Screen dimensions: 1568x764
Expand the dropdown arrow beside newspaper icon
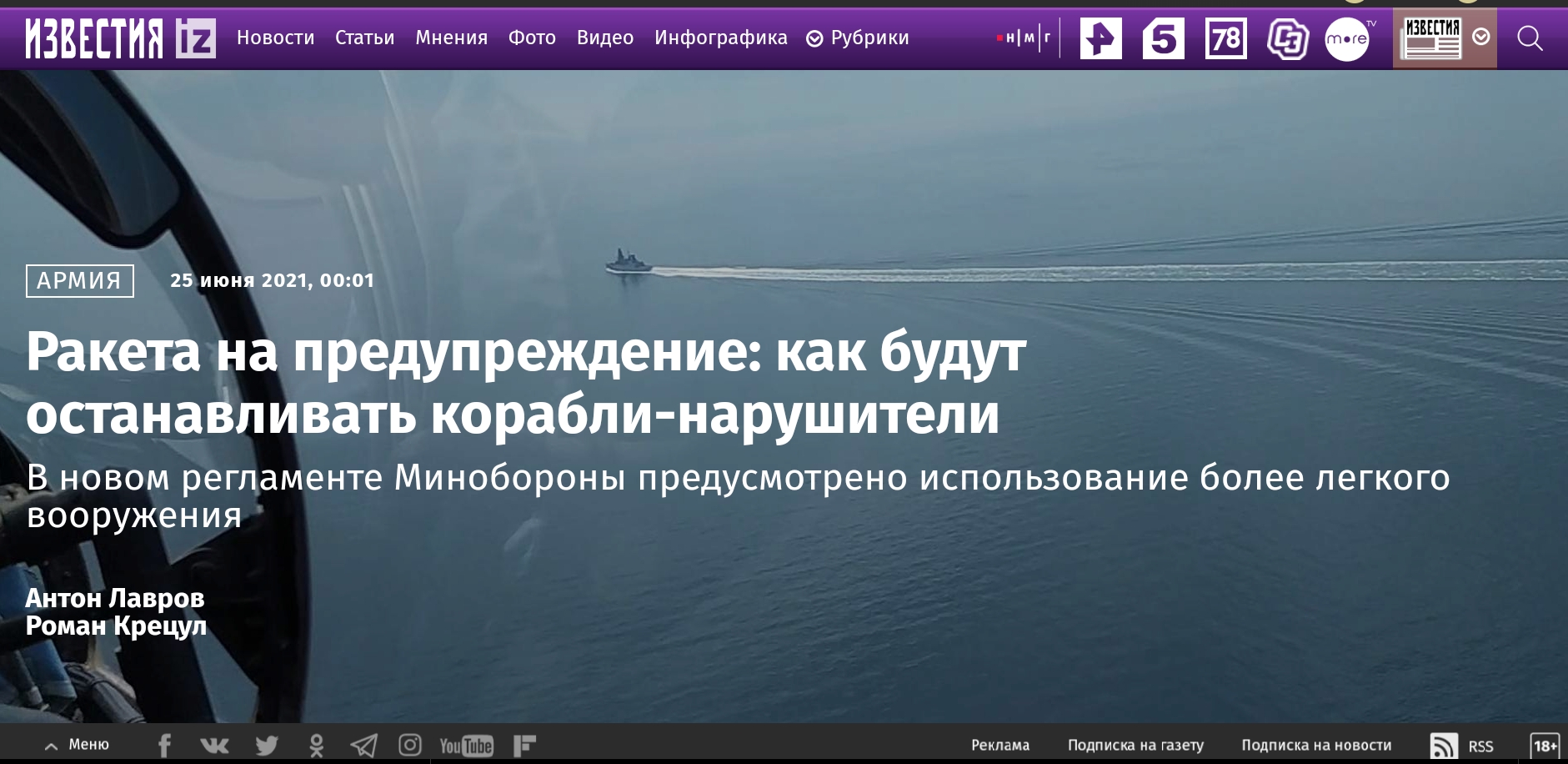coord(1481,37)
